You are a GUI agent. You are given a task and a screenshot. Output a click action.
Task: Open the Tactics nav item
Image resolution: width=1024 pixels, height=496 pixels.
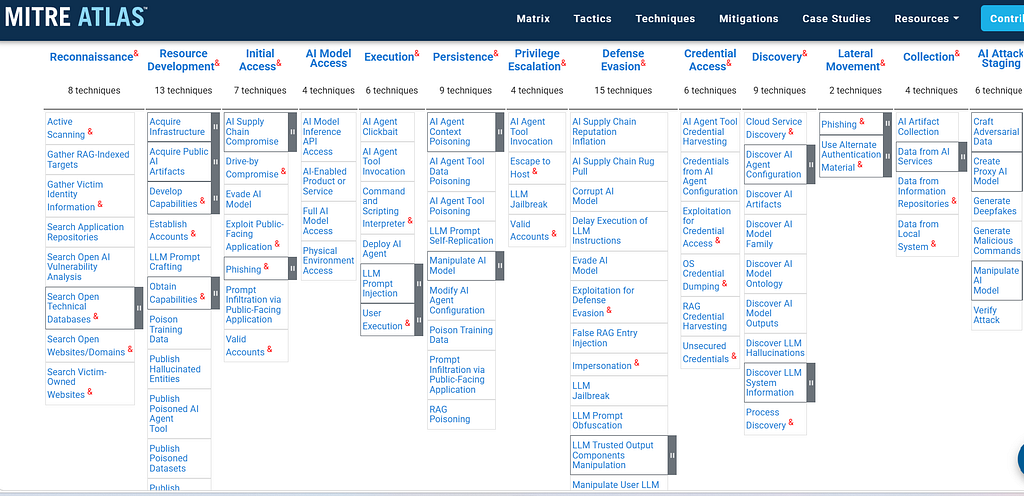tap(592, 18)
